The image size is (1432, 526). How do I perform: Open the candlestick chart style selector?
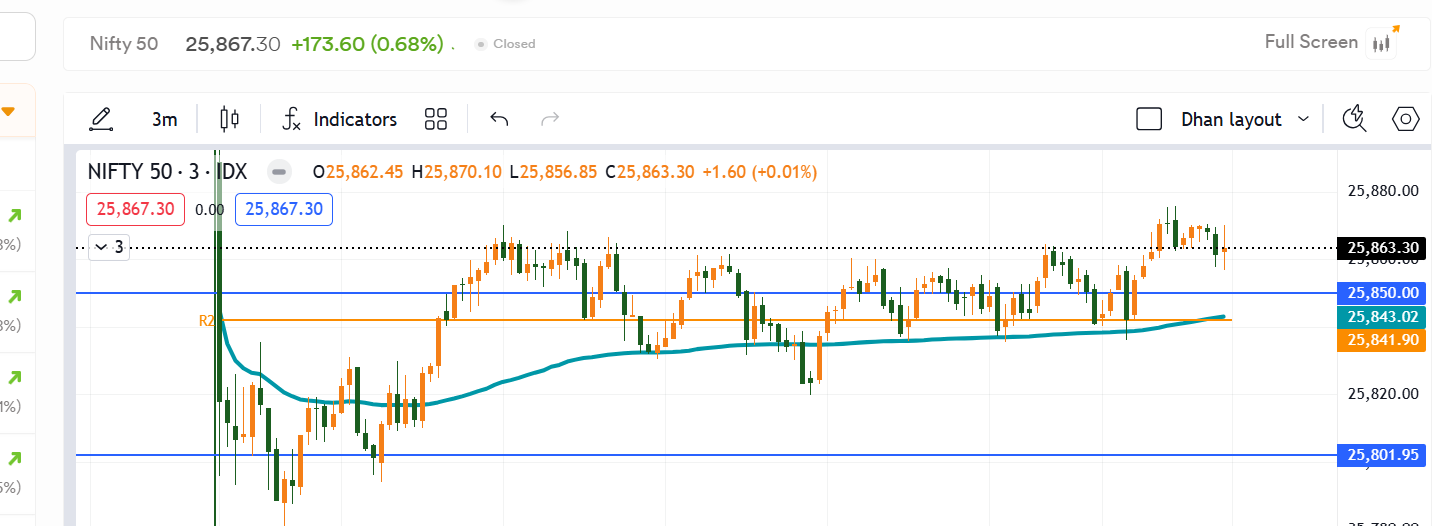pos(229,120)
